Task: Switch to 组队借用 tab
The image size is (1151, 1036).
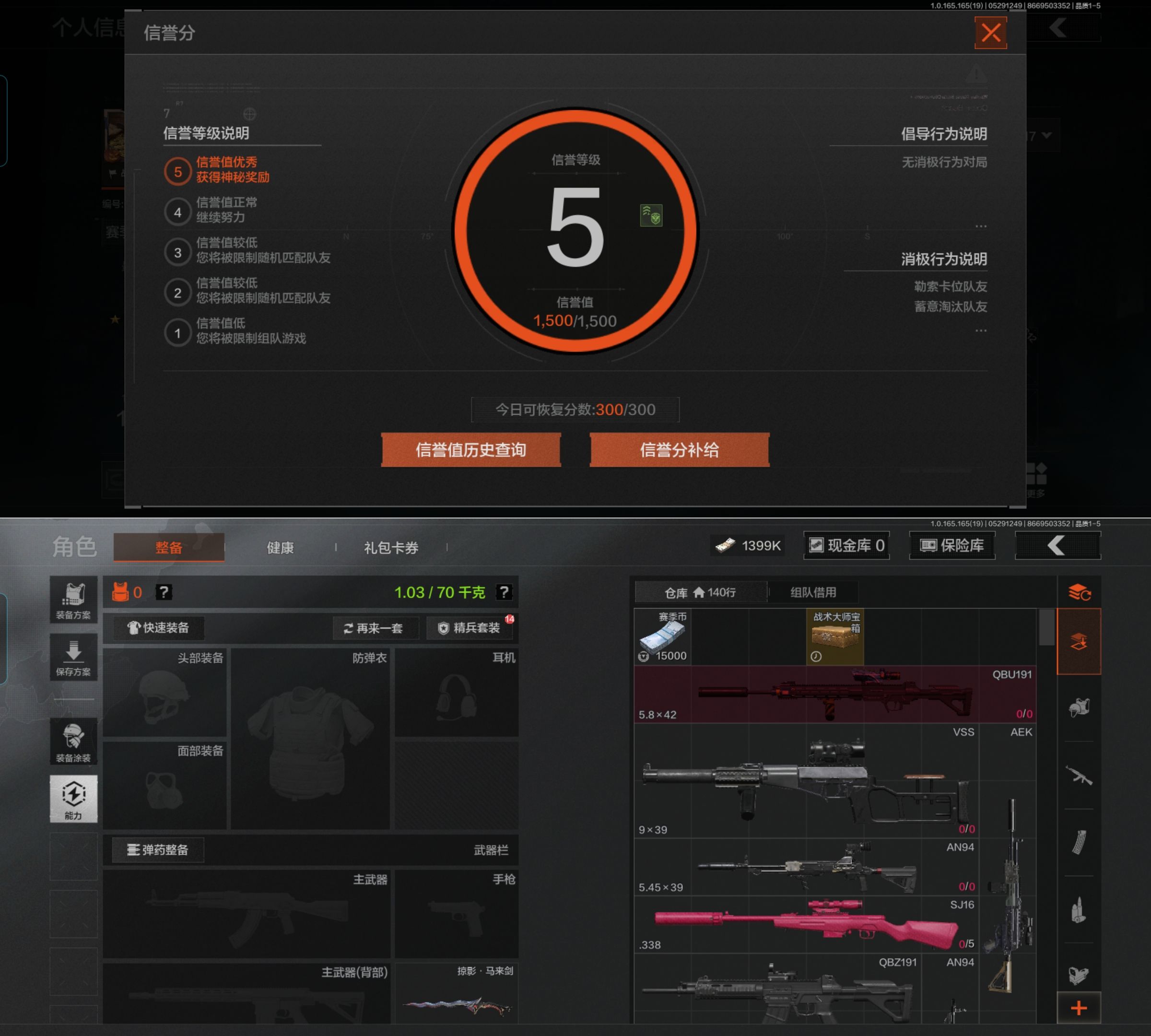Action: (813, 592)
